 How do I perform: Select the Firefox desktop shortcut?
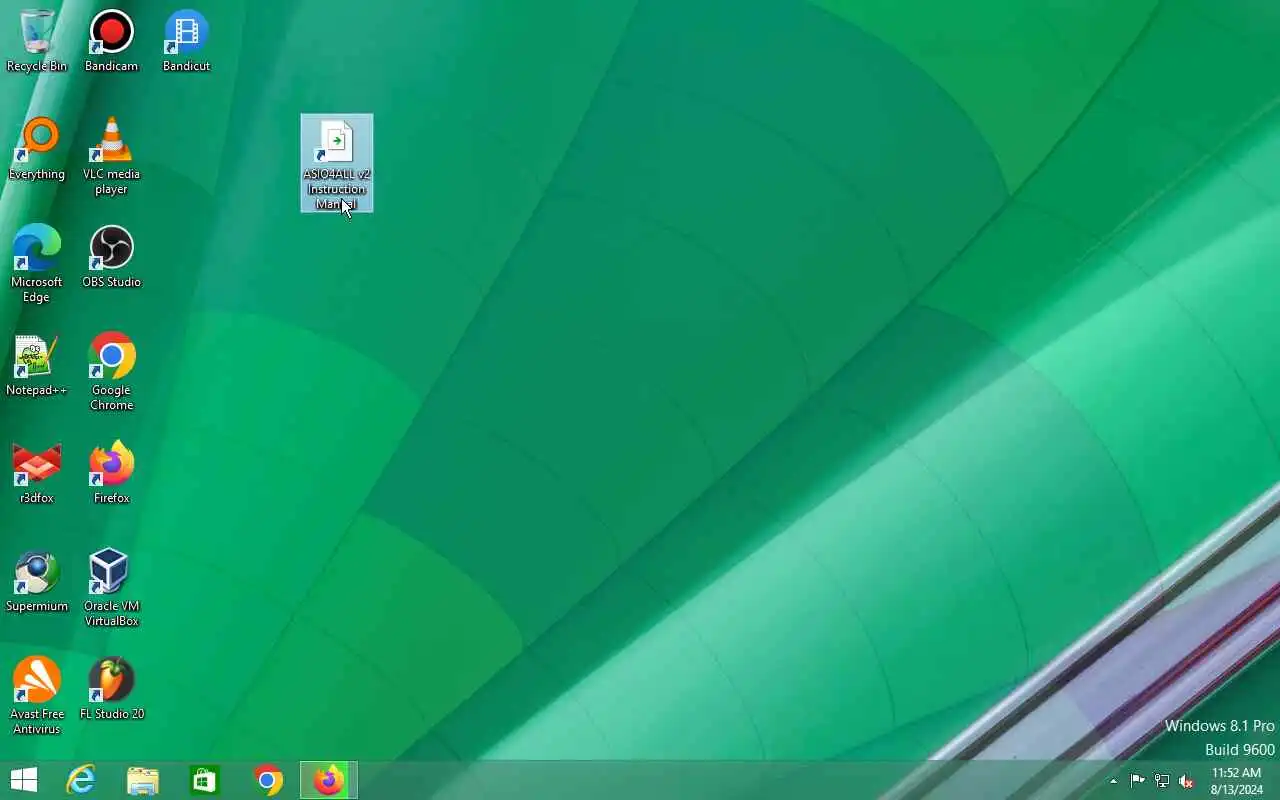tap(111, 473)
